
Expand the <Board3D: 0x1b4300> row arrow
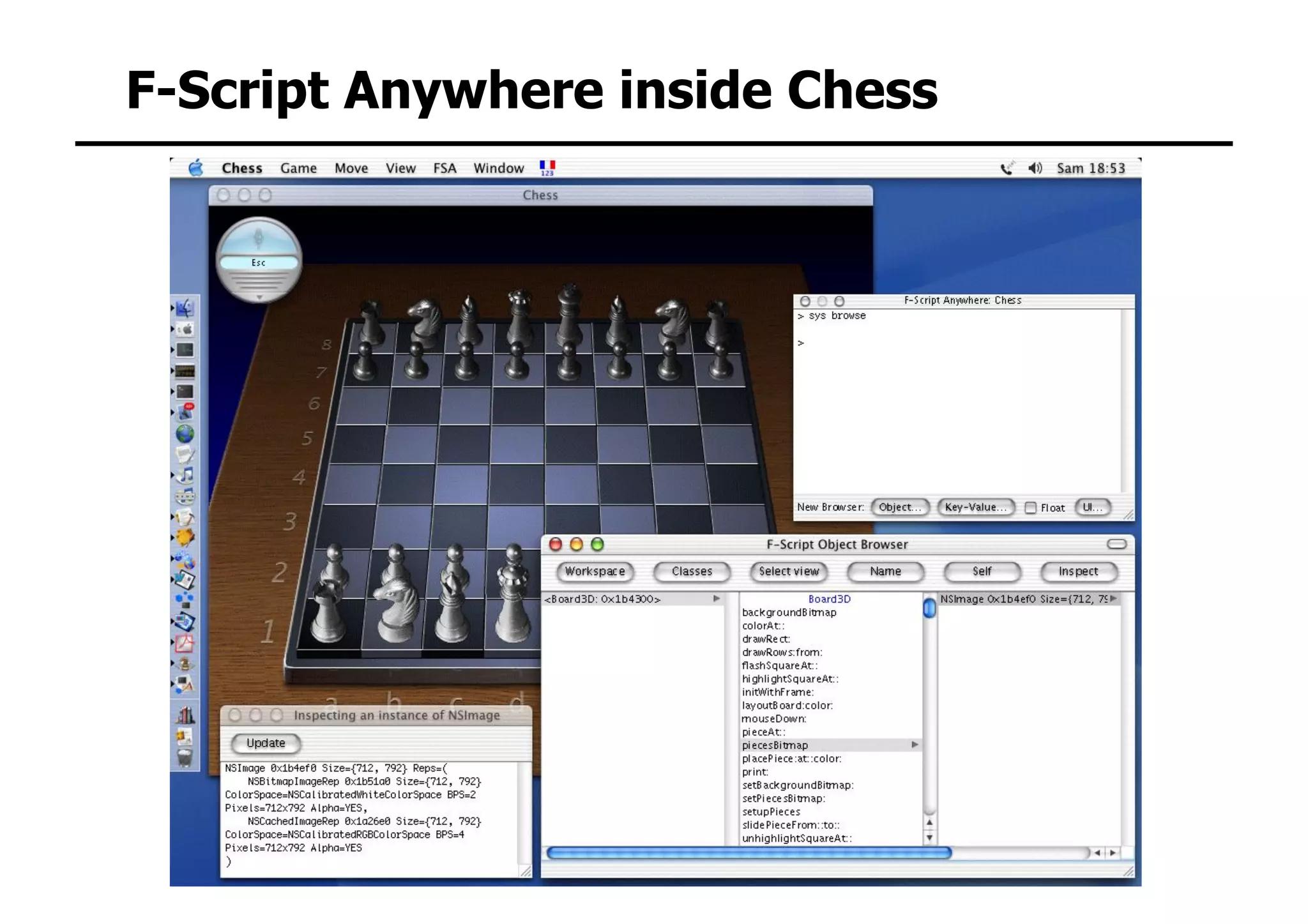pyautogui.click(x=717, y=599)
